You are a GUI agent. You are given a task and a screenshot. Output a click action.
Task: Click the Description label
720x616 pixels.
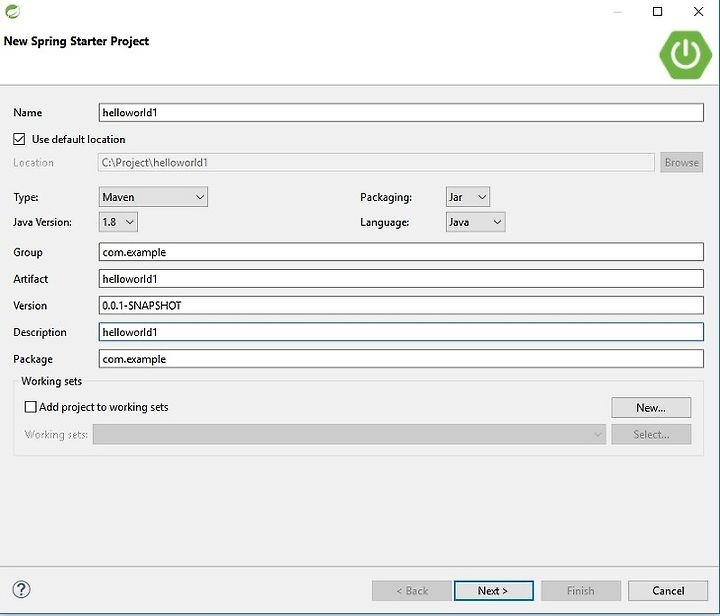(39, 332)
